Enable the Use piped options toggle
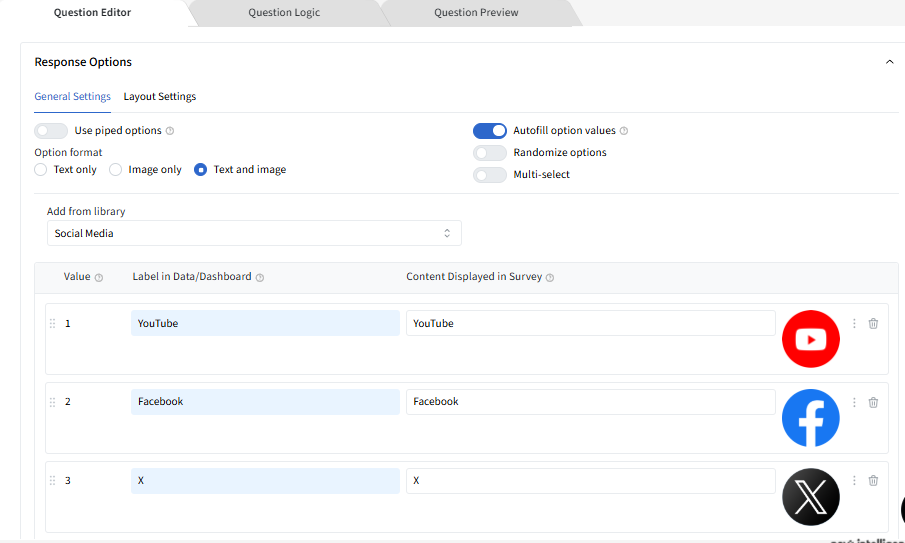 tap(51, 131)
